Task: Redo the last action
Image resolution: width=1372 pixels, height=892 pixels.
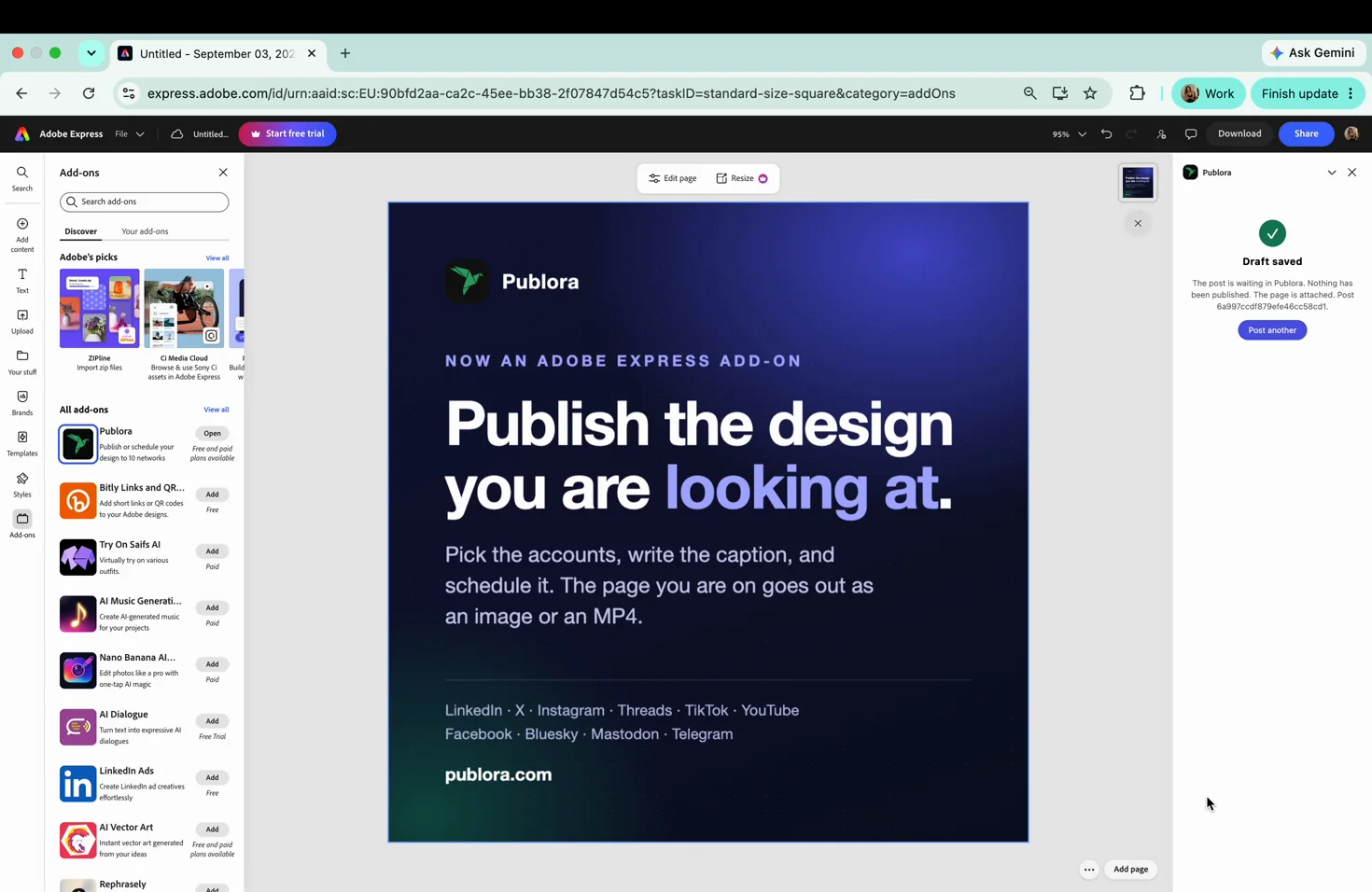Action: [1131, 134]
